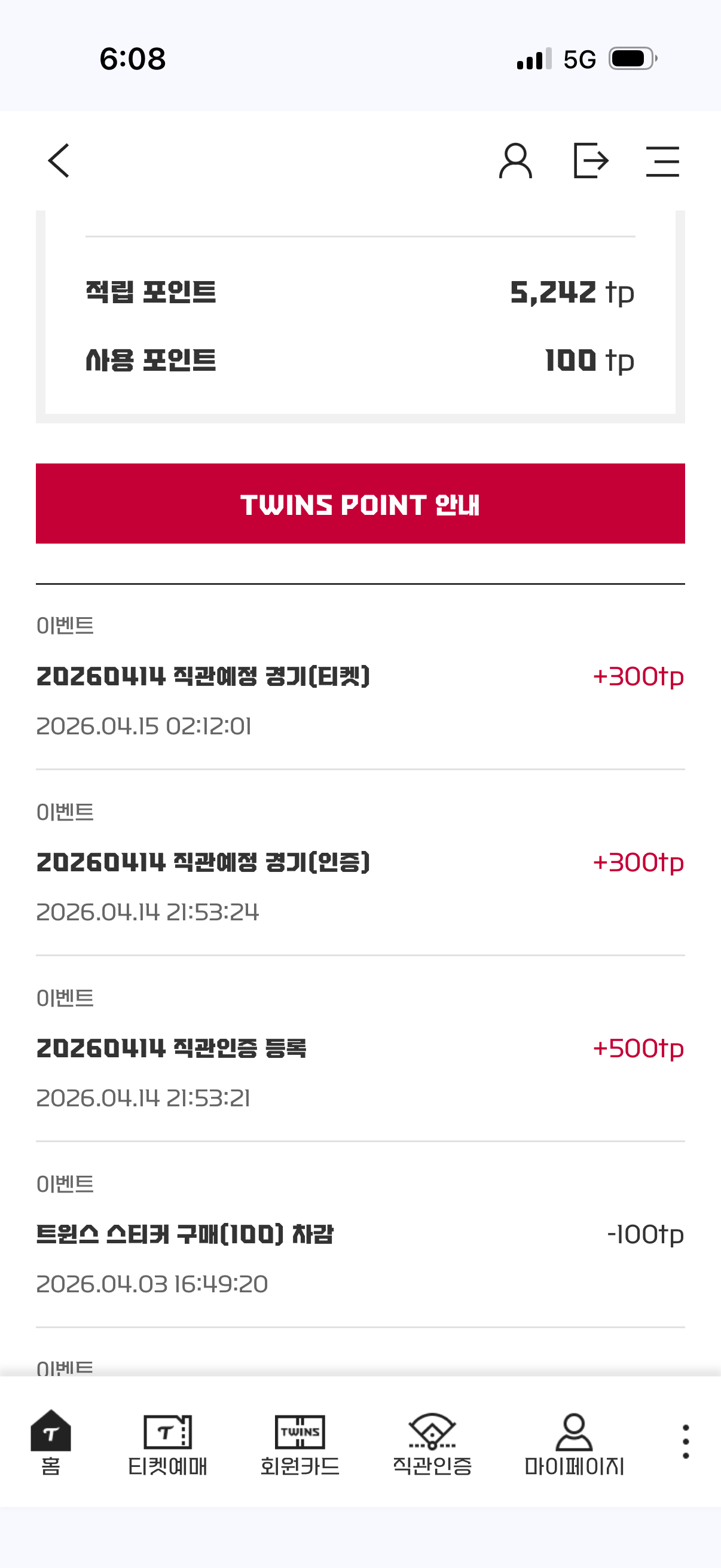Image resolution: width=721 pixels, height=1568 pixels.
Task: Tap the 홈 icon in bottom bar
Action: [51, 1442]
